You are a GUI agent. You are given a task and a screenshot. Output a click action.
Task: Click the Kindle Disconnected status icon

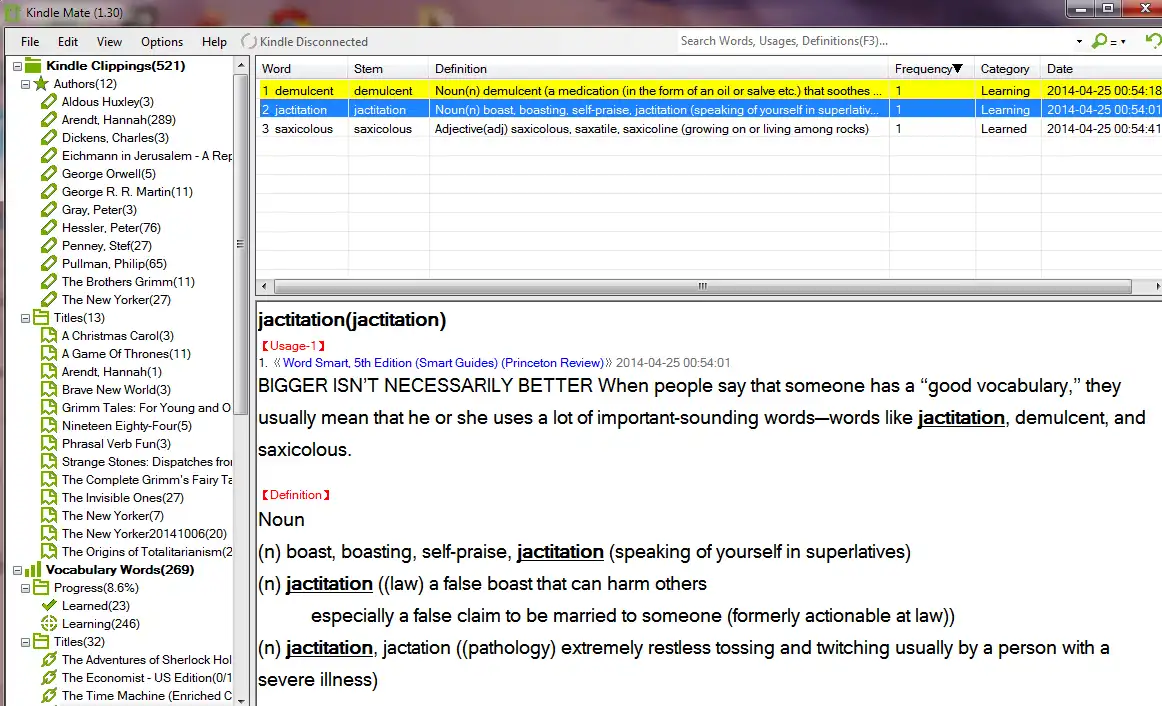click(x=249, y=41)
